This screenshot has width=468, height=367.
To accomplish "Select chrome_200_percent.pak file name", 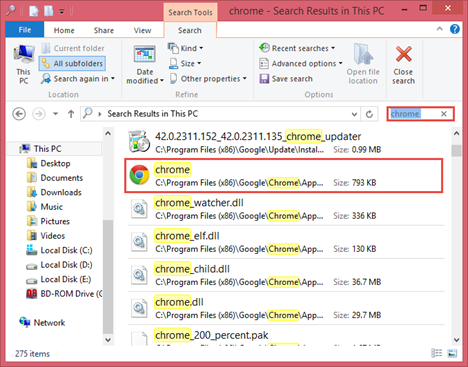I will click(212, 335).
